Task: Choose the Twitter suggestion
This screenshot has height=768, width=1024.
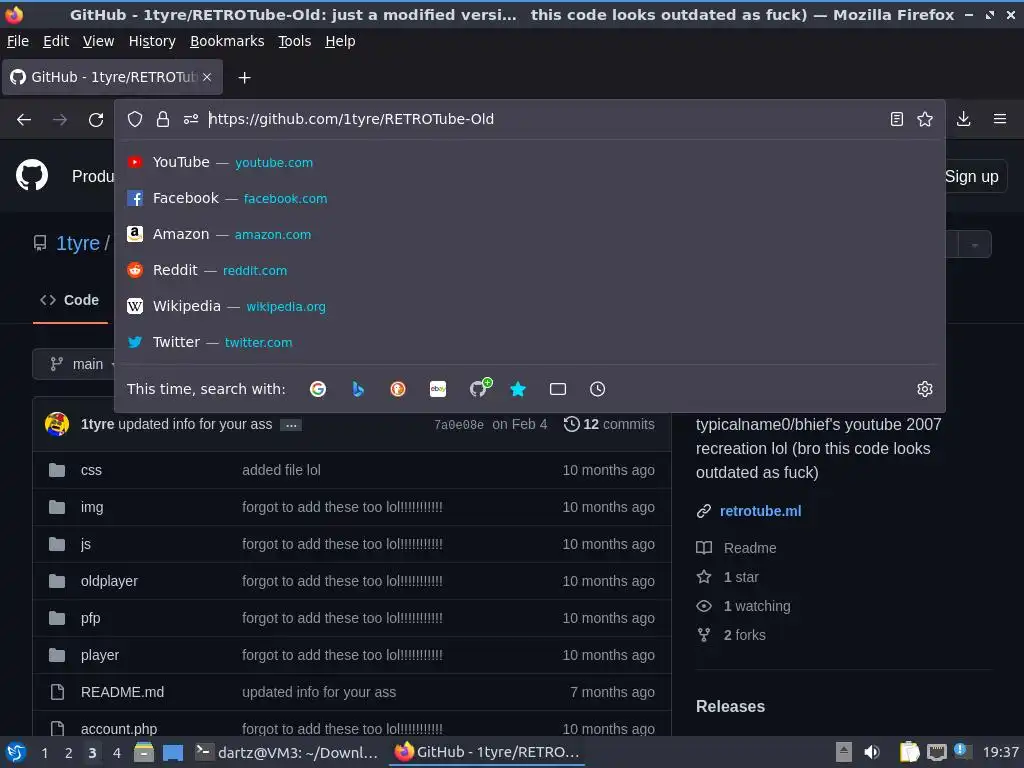Action: (530, 342)
